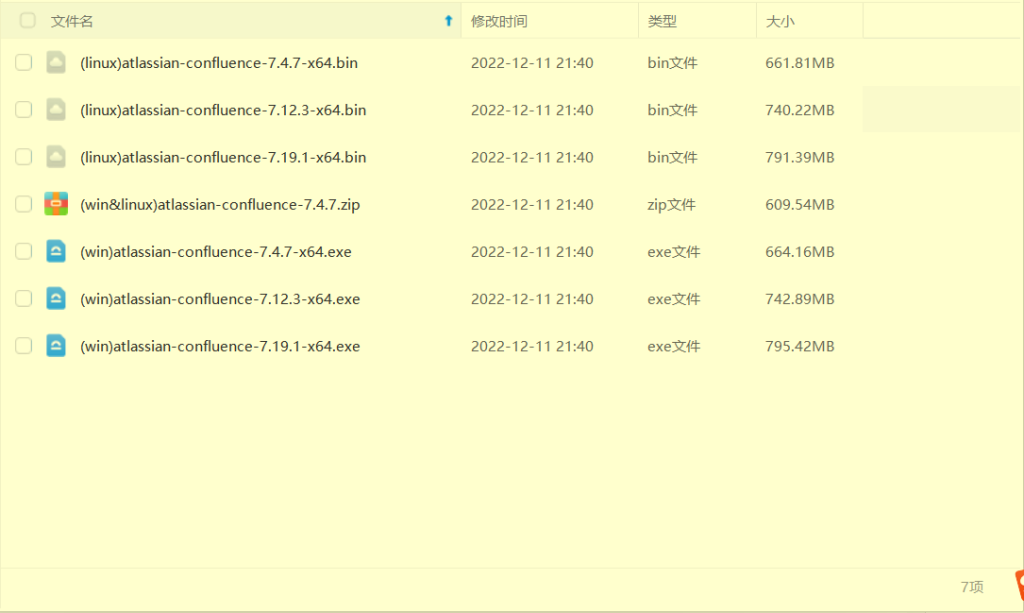Tick the select-all checkbox in the header

click(x=27, y=21)
